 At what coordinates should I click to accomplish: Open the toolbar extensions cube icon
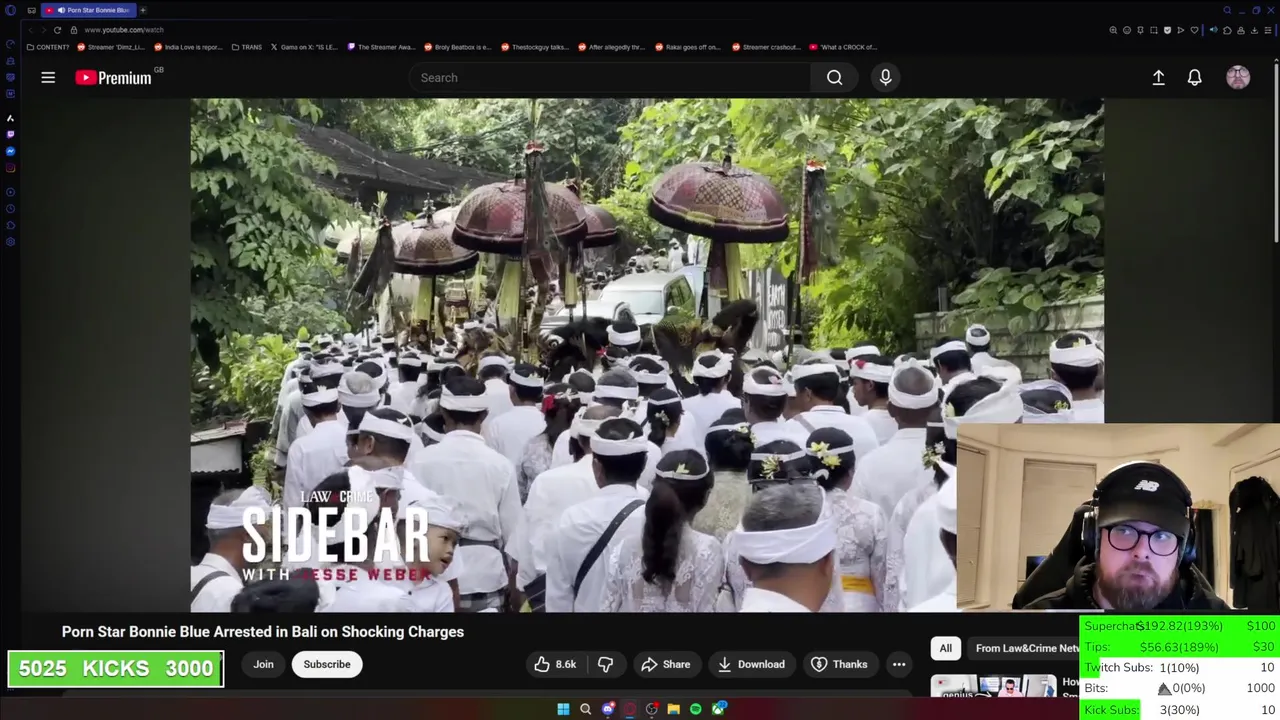[x=1227, y=30]
